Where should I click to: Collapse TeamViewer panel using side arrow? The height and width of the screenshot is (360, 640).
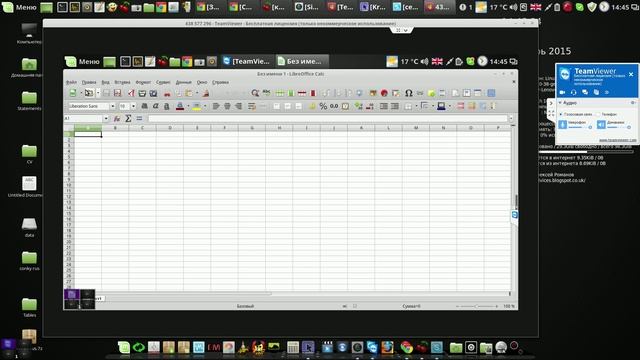click(x=551, y=103)
